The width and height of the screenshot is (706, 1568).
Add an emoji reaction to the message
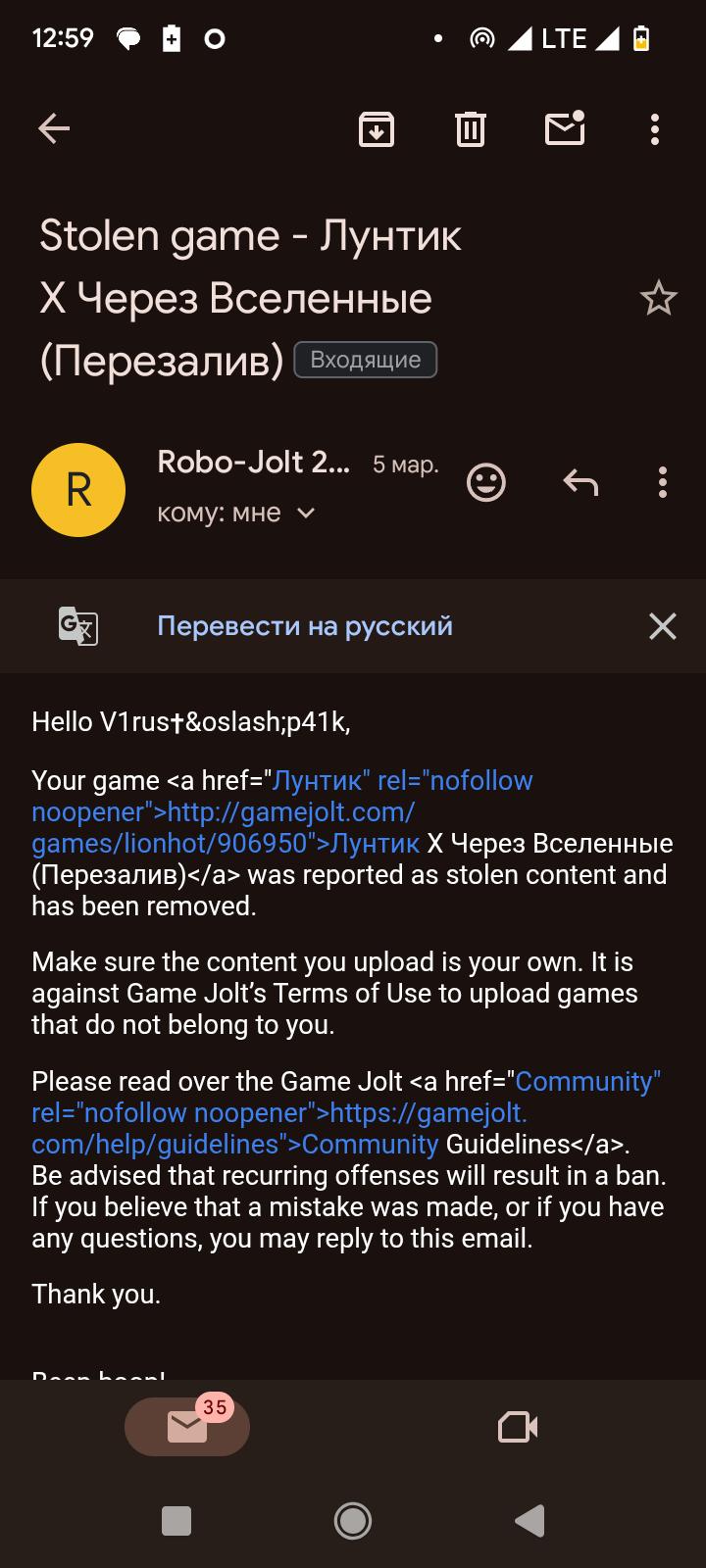486,482
